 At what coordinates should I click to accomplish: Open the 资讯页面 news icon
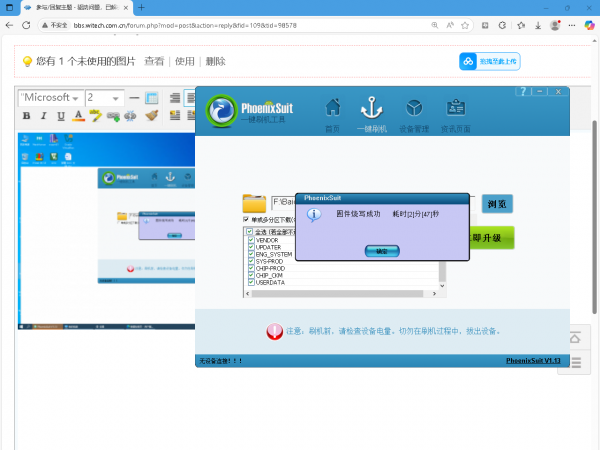pos(456,111)
